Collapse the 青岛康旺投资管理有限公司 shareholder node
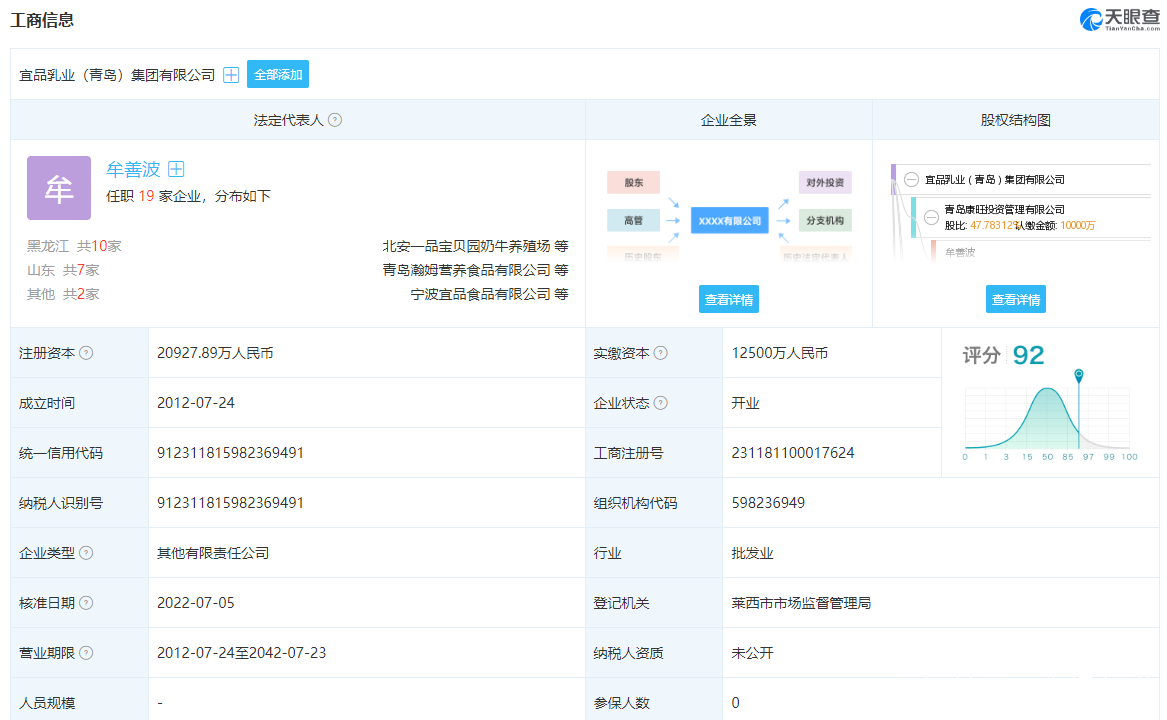Screen dimensions: 1167x720 tap(931, 217)
